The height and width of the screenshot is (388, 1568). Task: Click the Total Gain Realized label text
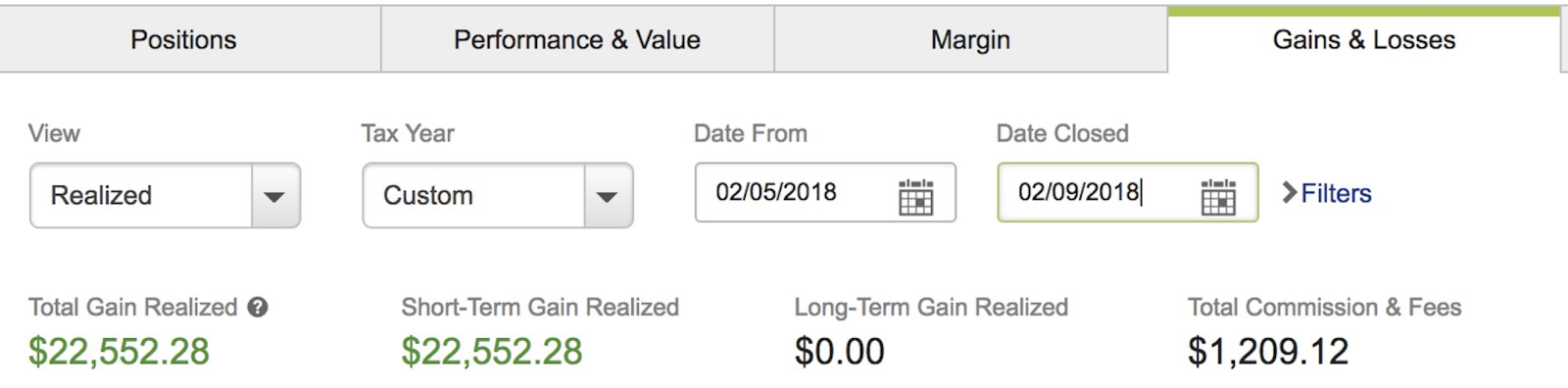pos(133,308)
